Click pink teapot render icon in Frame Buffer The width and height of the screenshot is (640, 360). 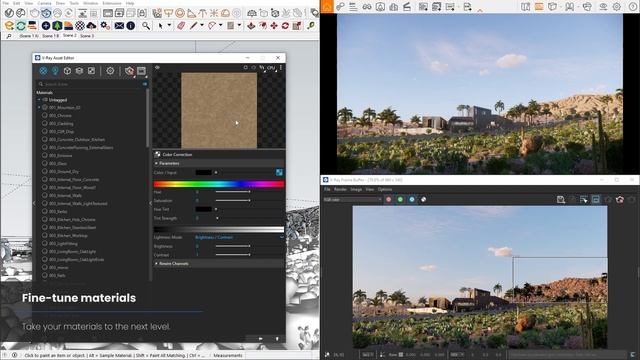click(620, 200)
